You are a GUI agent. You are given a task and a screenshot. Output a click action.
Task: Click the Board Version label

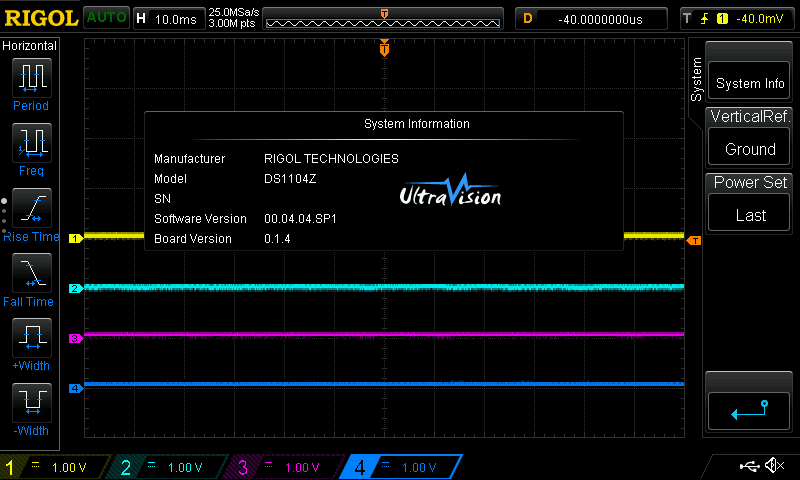[x=192, y=239]
